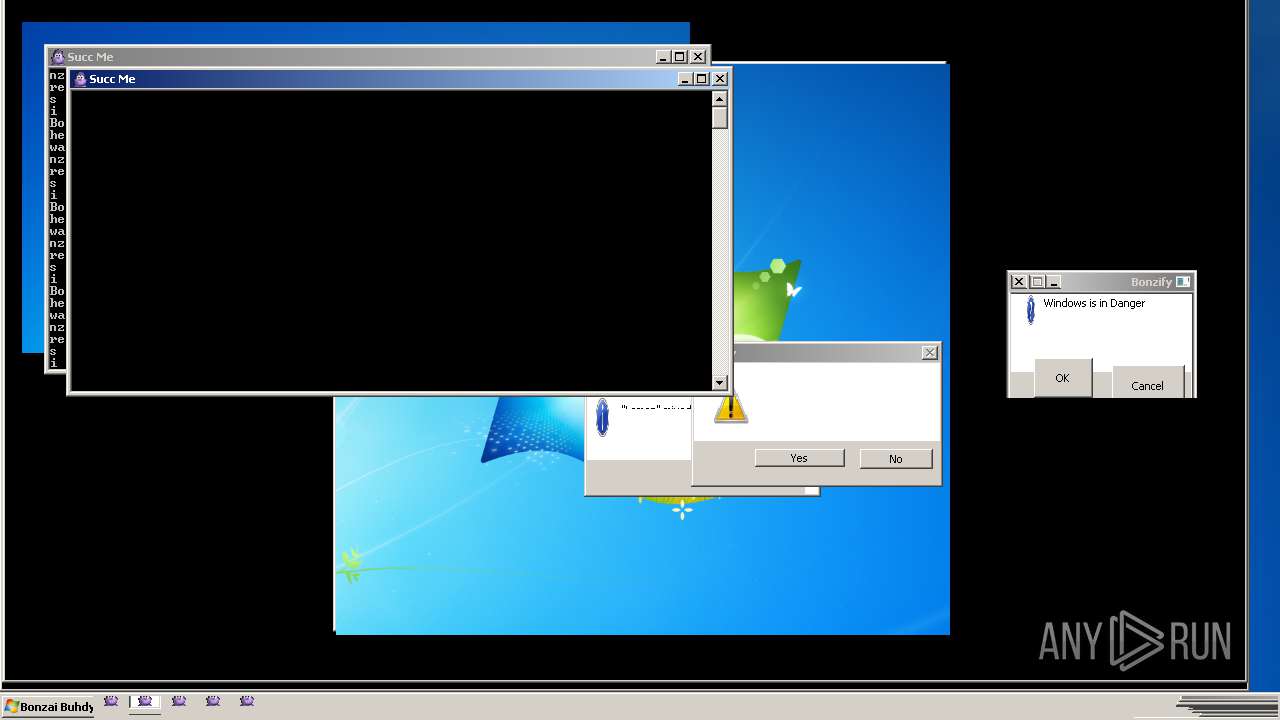The width and height of the screenshot is (1280, 720).
Task: Maximize the Bonzify dialog window
Action: (x=1037, y=282)
